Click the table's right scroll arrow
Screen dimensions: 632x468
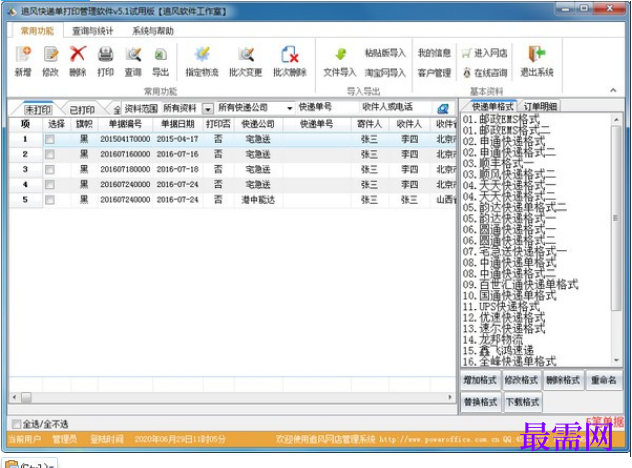[x=450, y=397]
